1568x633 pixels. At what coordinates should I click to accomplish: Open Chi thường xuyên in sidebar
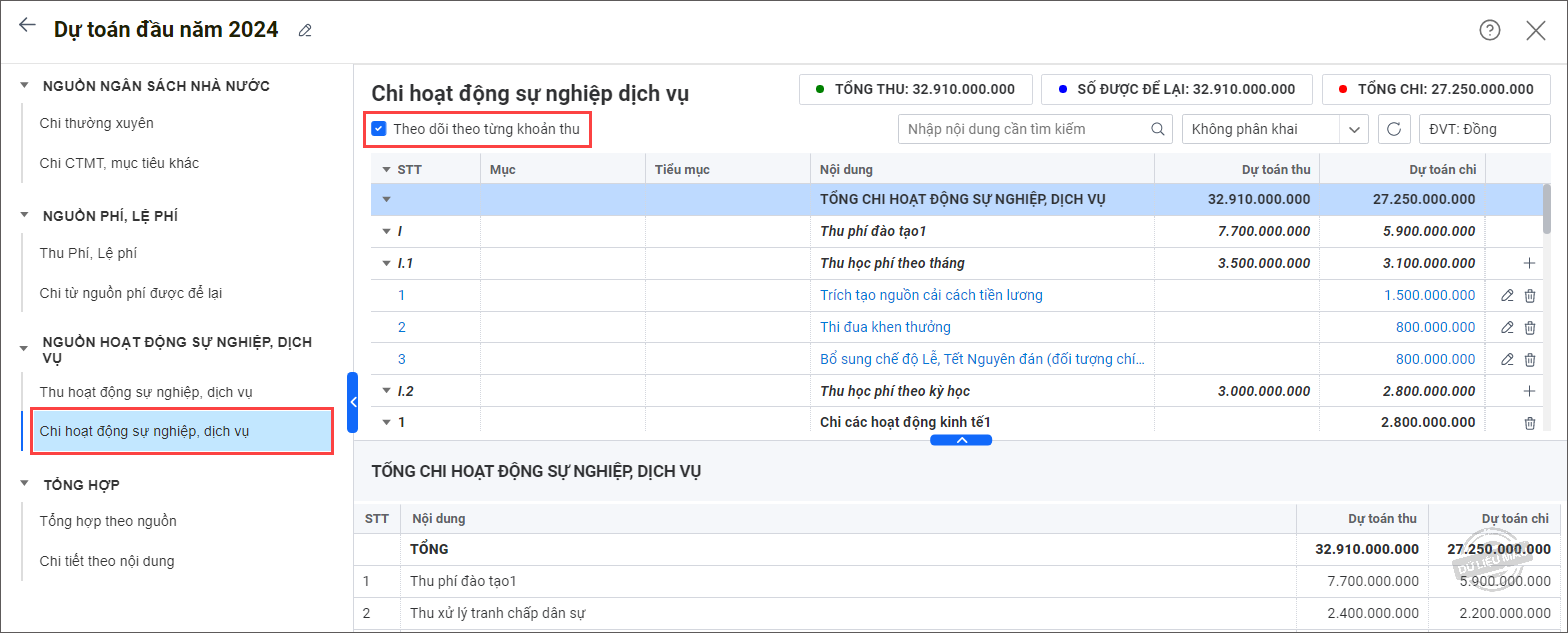[x=96, y=123]
